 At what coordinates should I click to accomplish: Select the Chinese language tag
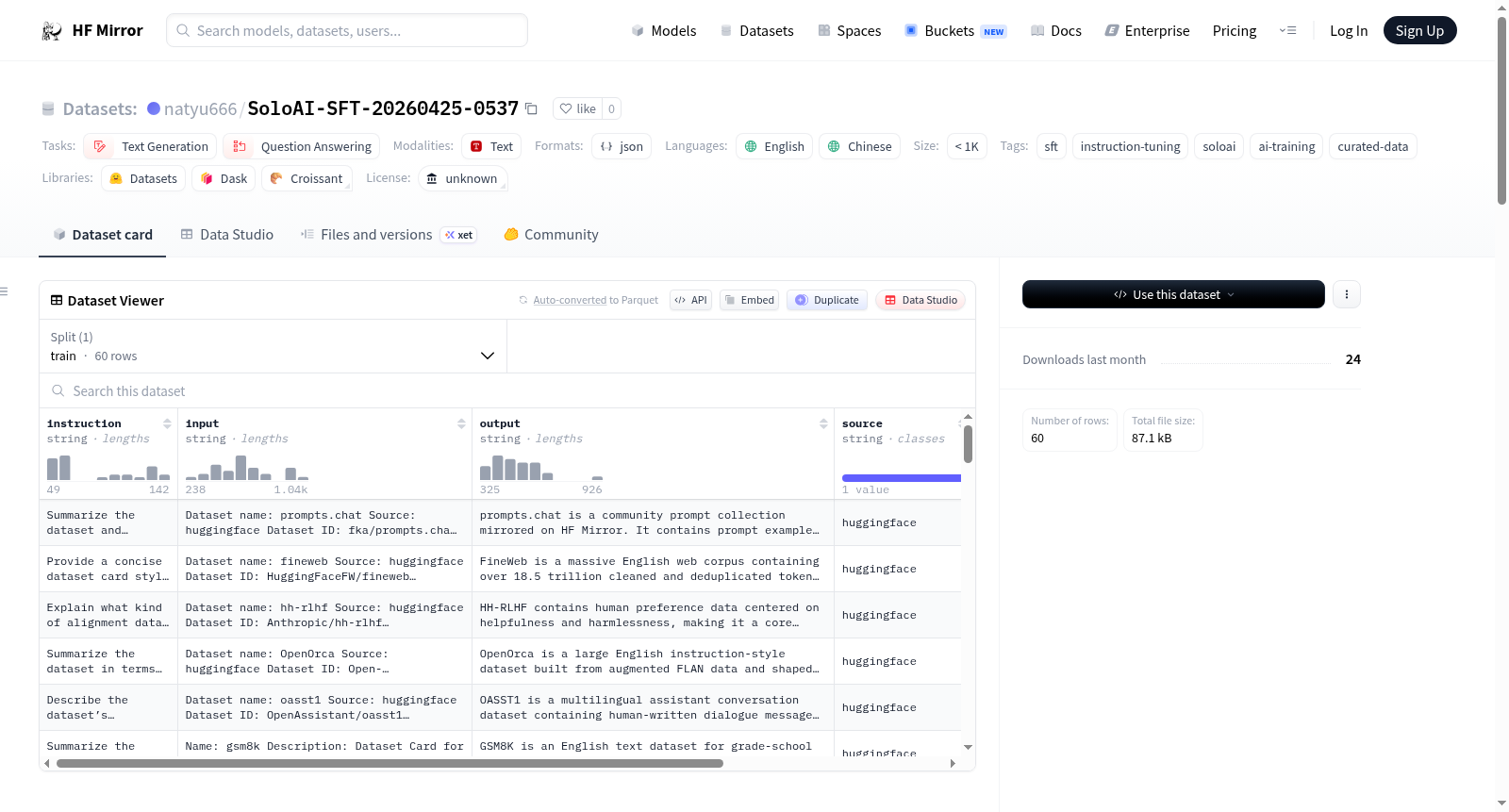click(859, 146)
